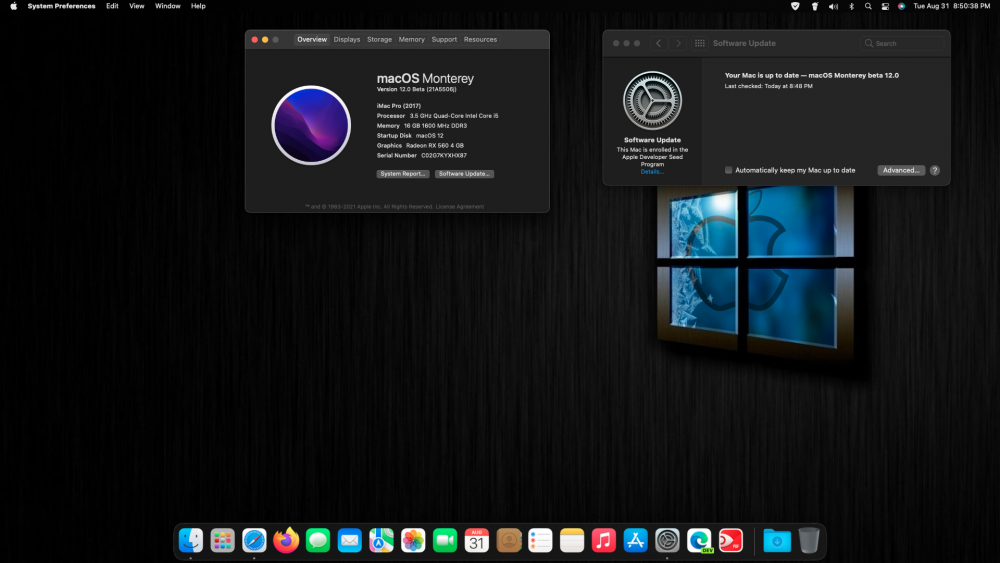Launch Microsoft Edge Dev from the Dock
Image resolution: width=1000 pixels, height=563 pixels.
[700, 541]
